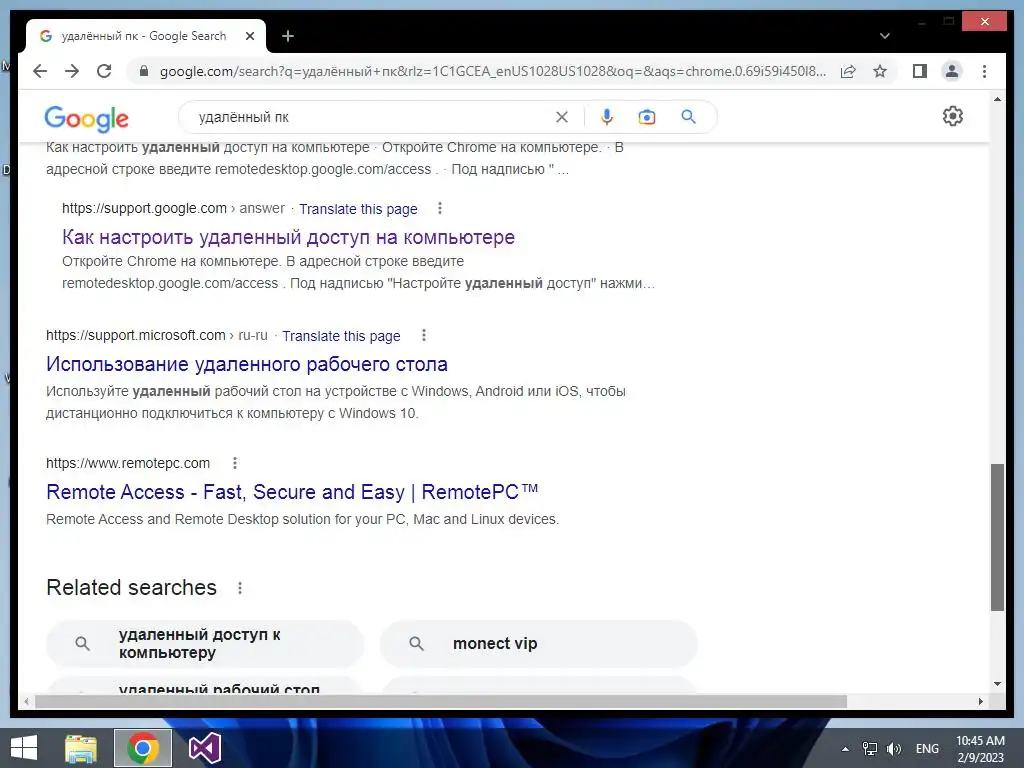Submit search with the magnifier icon
This screenshot has width=1024, height=768.
(x=688, y=117)
